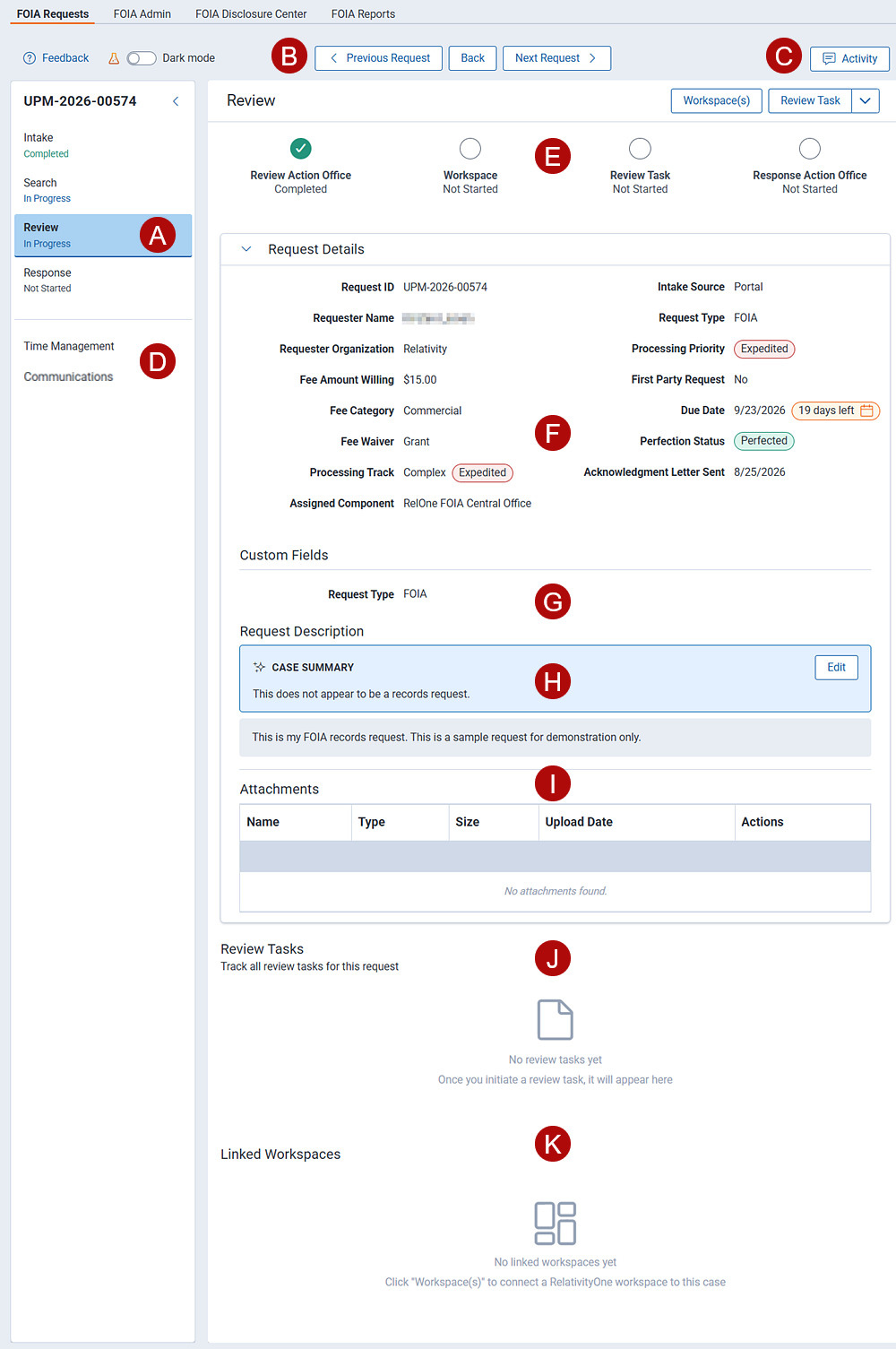896x1349 pixels.
Task: Click the Size column header in Attachments
Action: 494,822
